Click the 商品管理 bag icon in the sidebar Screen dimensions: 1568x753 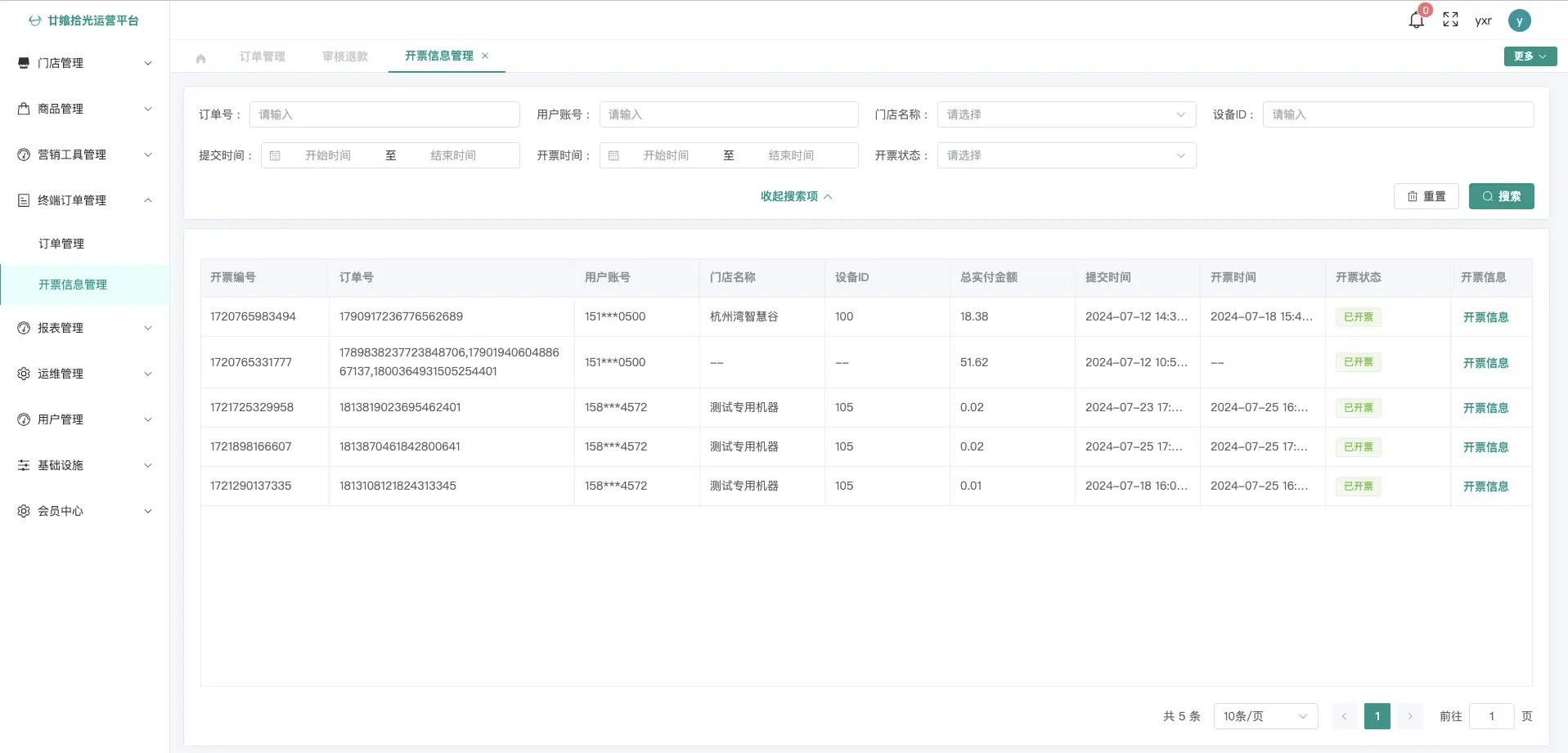24,109
